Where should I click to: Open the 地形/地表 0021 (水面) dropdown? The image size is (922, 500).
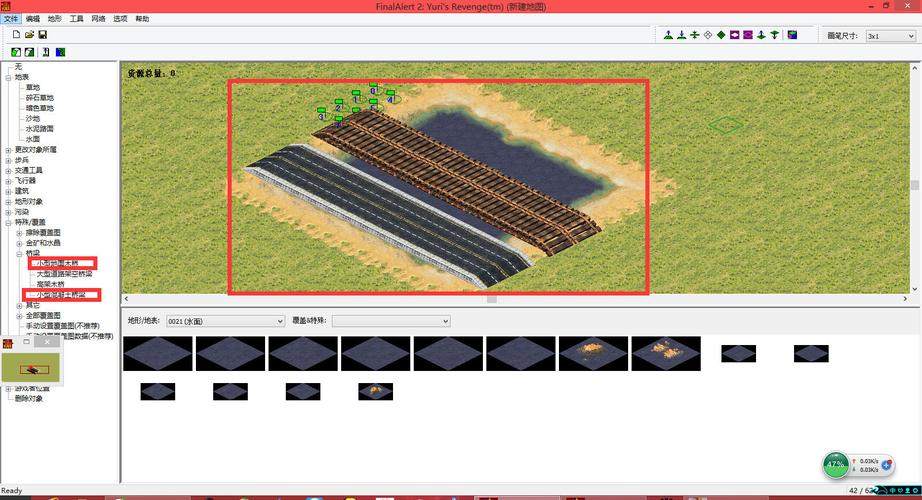(225, 321)
